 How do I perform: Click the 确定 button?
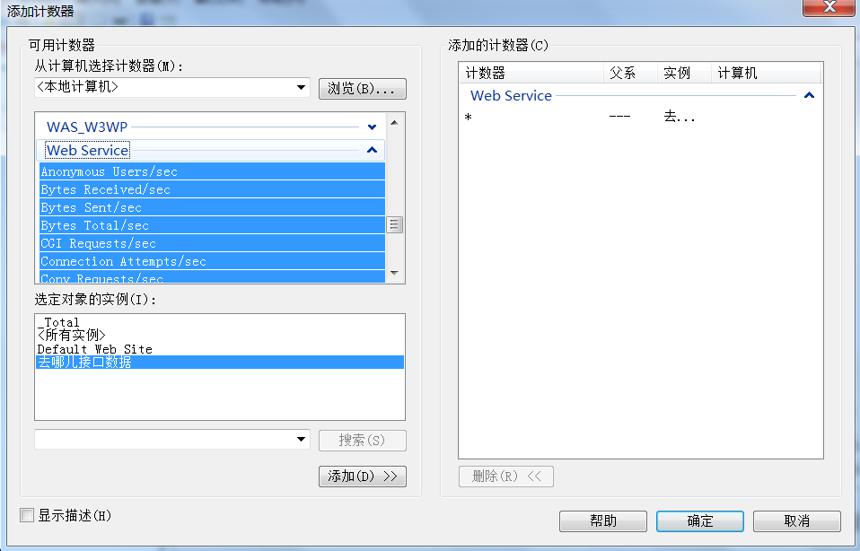700,521
